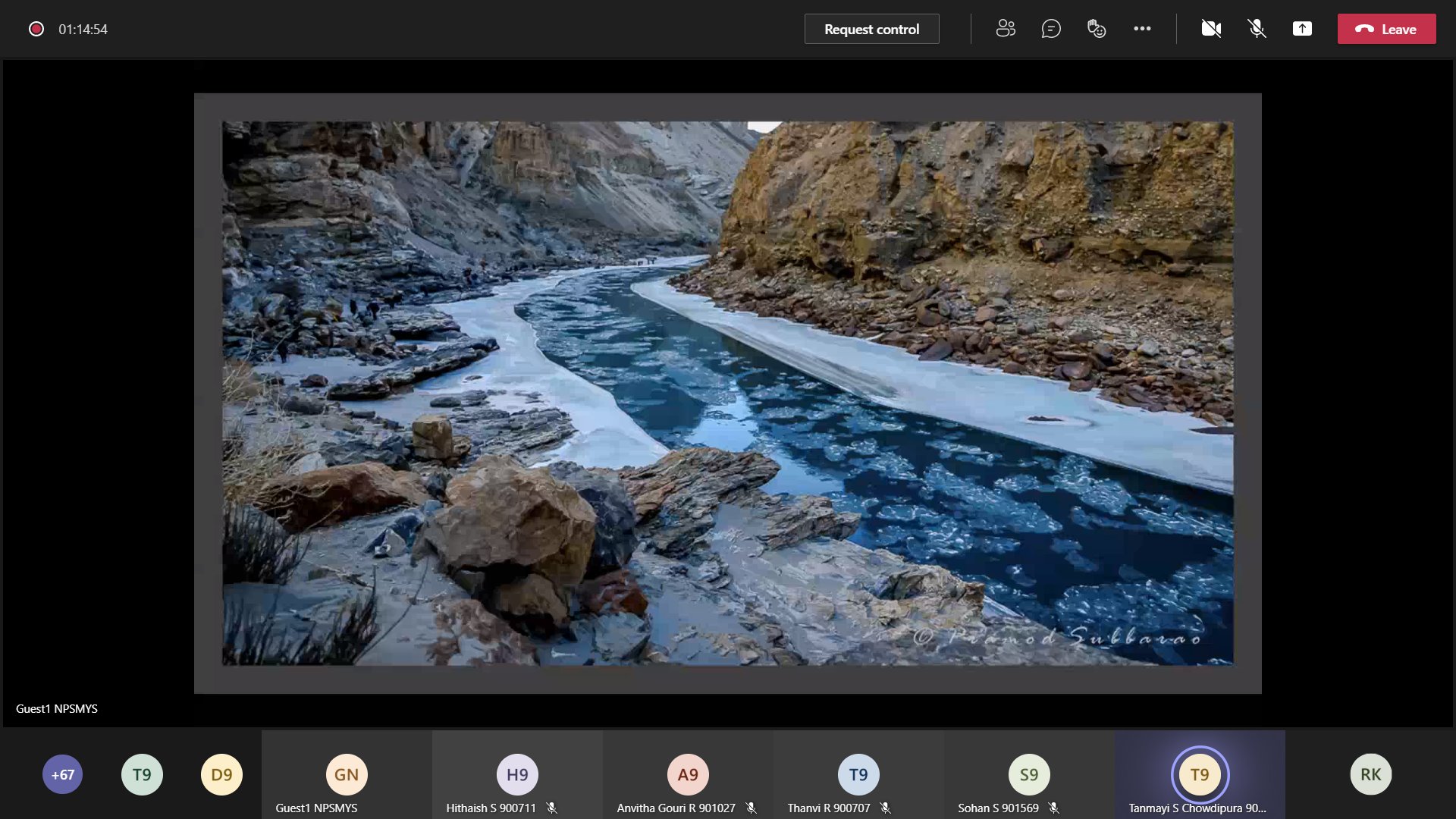
Task: Click muted mic icon beside Sohan S
Action: (x=1053, y=808)
